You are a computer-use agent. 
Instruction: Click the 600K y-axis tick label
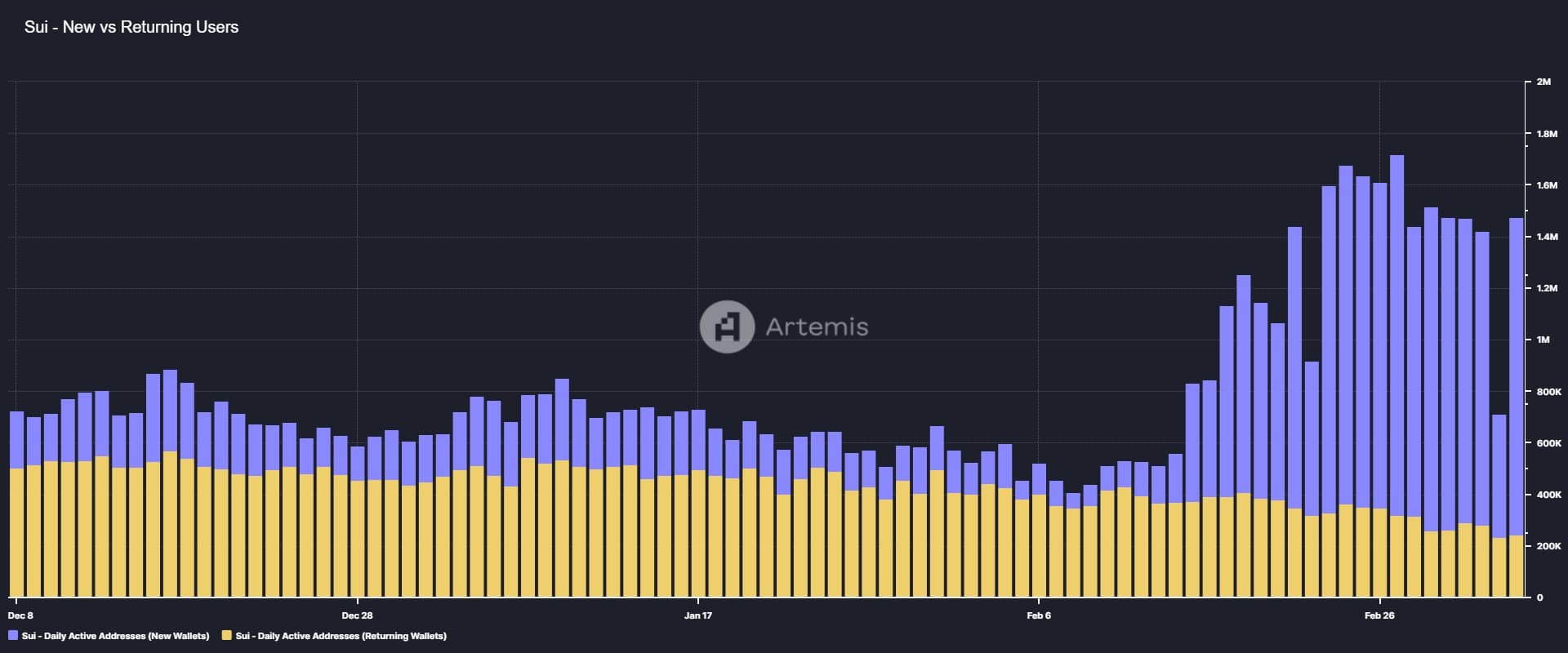(1548, 443)
